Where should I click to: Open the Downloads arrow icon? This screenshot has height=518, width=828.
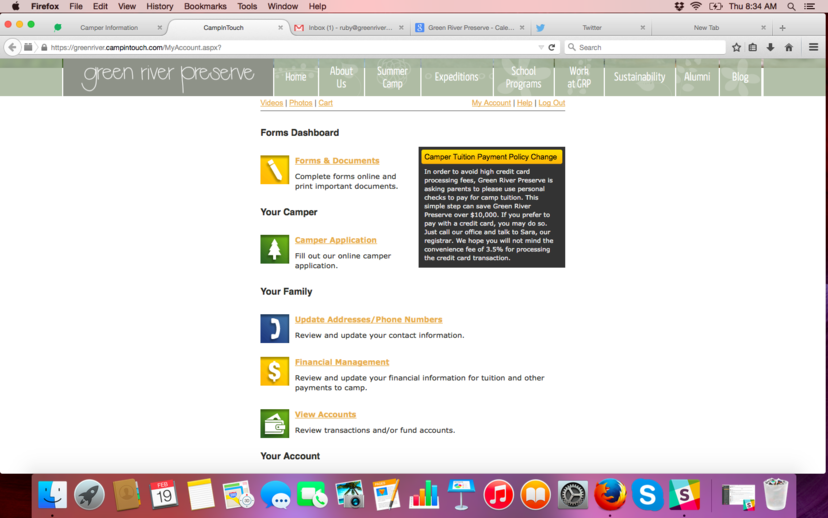770,48
